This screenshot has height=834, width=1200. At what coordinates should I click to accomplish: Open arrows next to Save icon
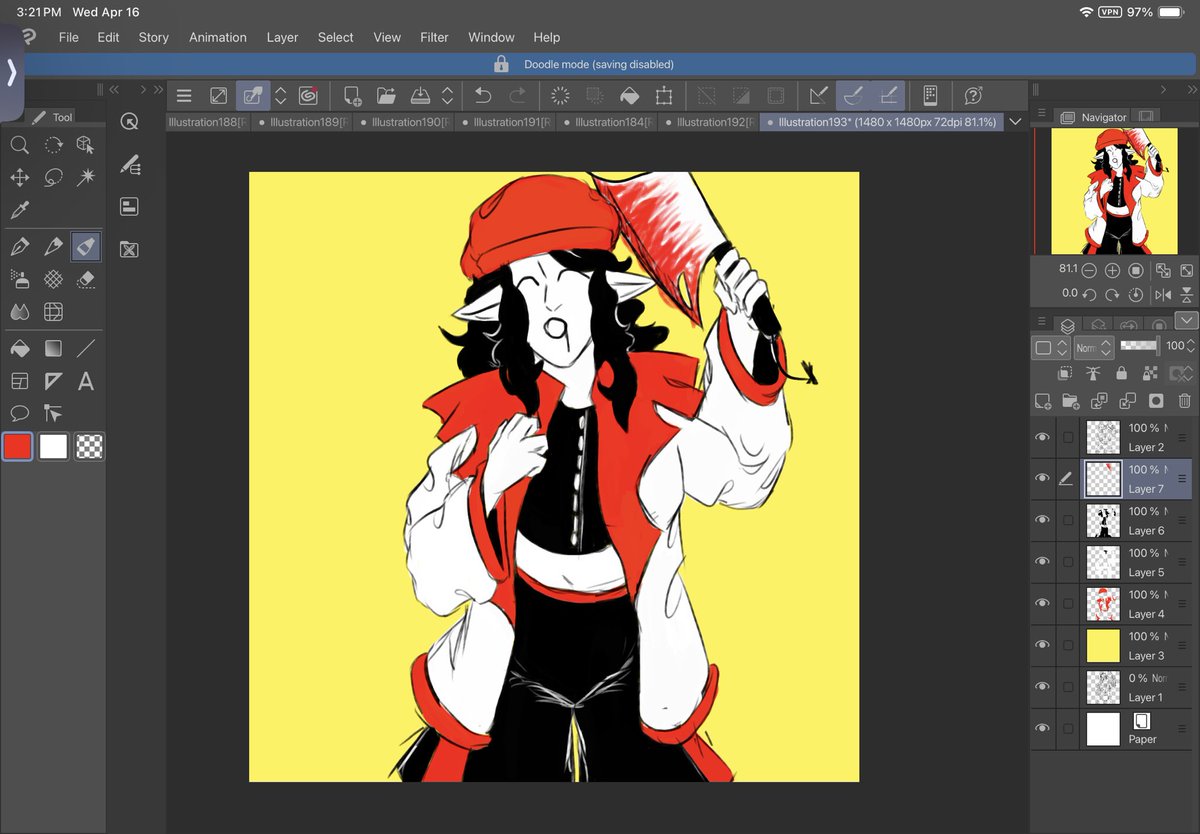coord(447,96)
